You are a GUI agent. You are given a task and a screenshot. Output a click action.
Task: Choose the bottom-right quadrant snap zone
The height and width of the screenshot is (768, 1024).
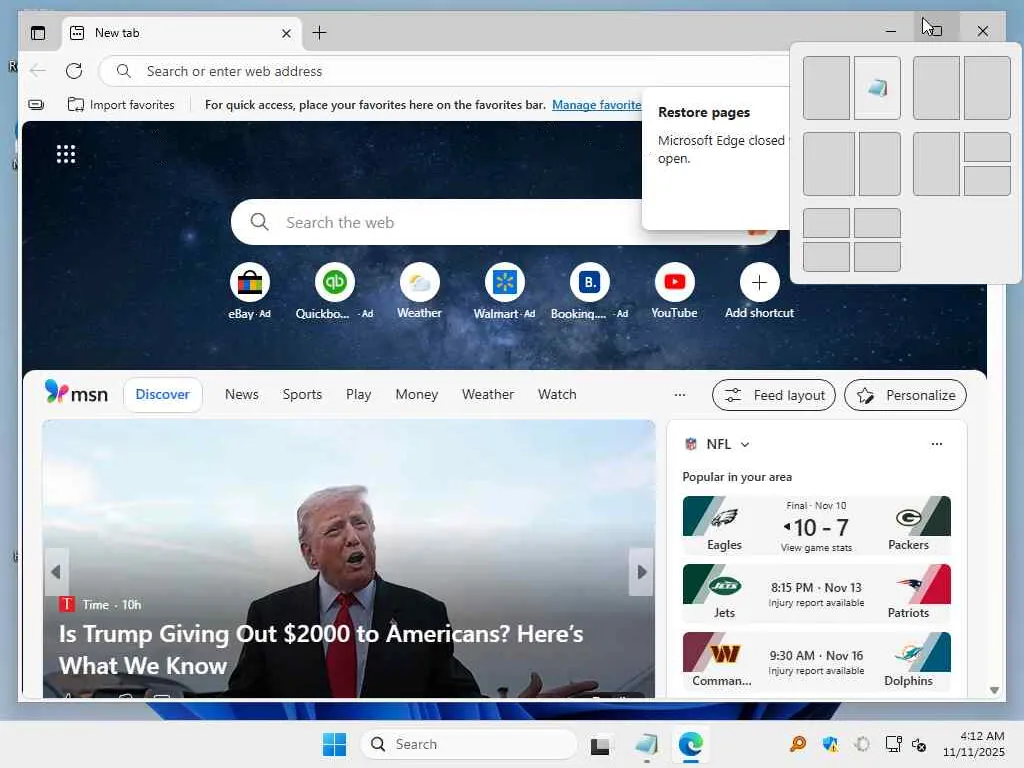(x=877, y=257)
